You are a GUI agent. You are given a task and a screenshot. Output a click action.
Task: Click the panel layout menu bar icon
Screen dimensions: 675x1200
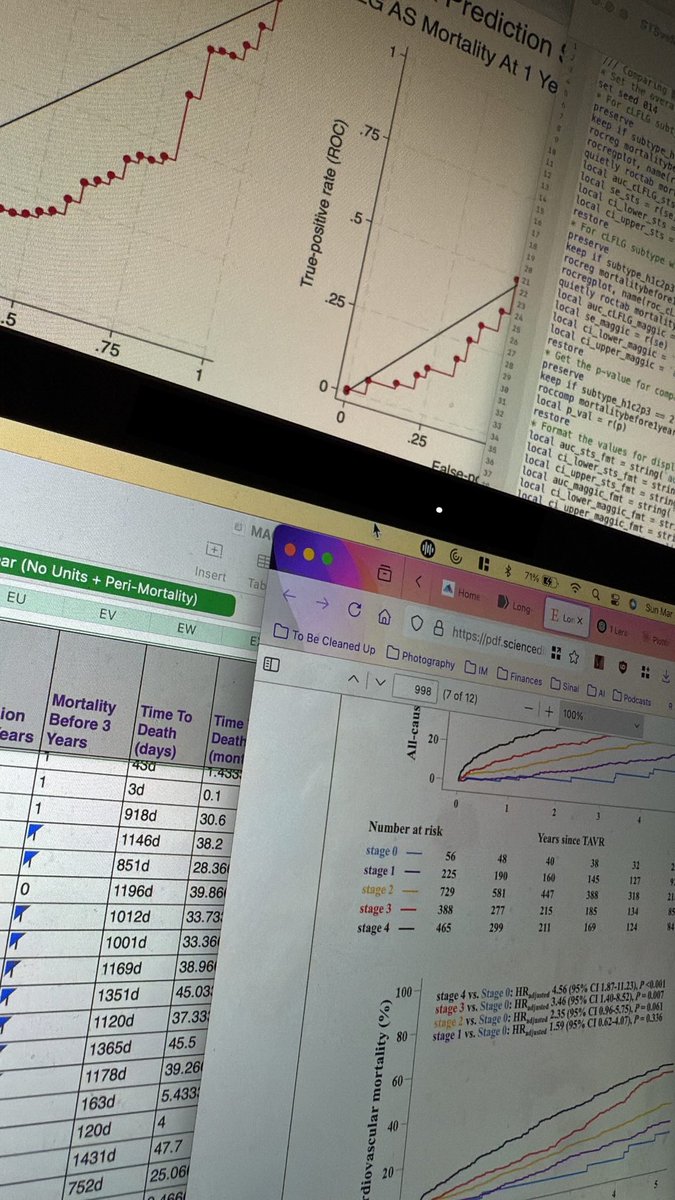pos(484,563)
